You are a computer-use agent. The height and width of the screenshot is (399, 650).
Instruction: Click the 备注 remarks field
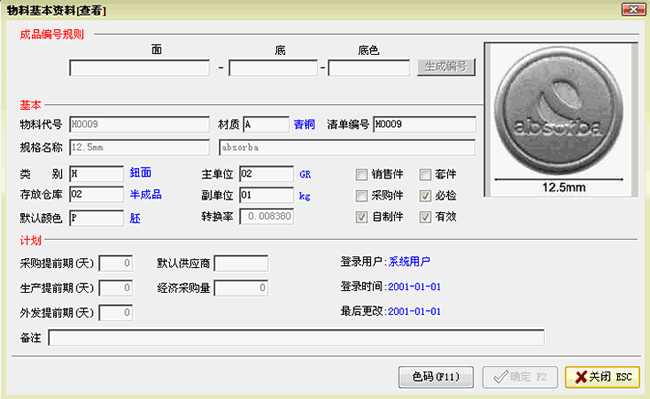click(296, 338)
